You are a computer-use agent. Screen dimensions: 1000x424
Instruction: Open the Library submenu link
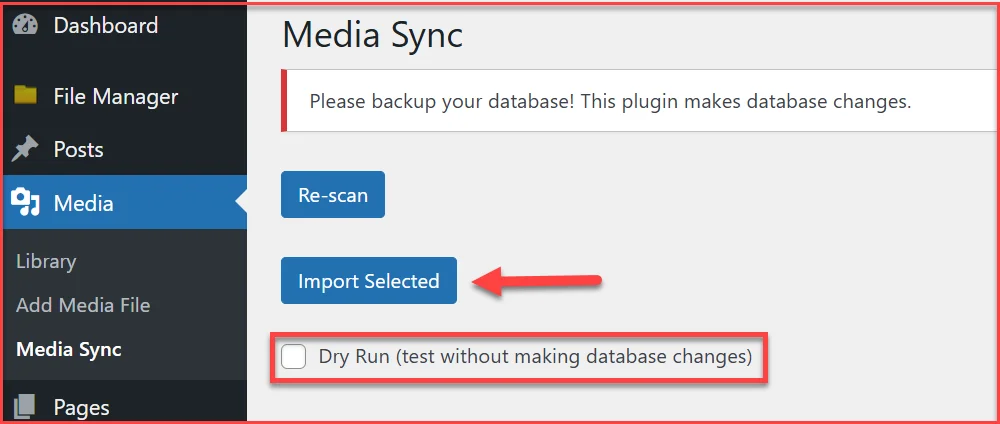point(46,261)
